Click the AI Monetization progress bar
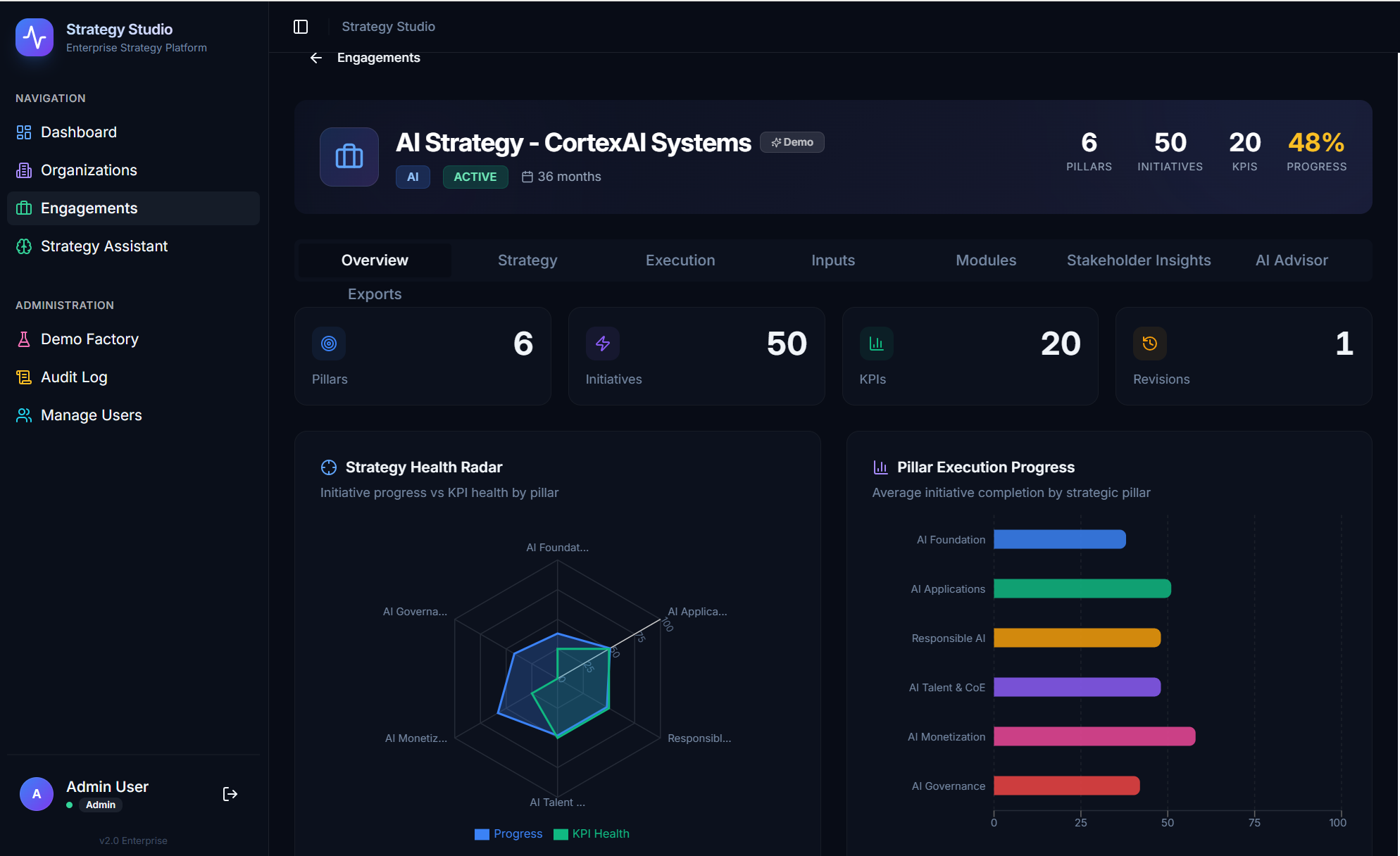The width and height of the screenshot is (1400, 856). coord(1094,736)
